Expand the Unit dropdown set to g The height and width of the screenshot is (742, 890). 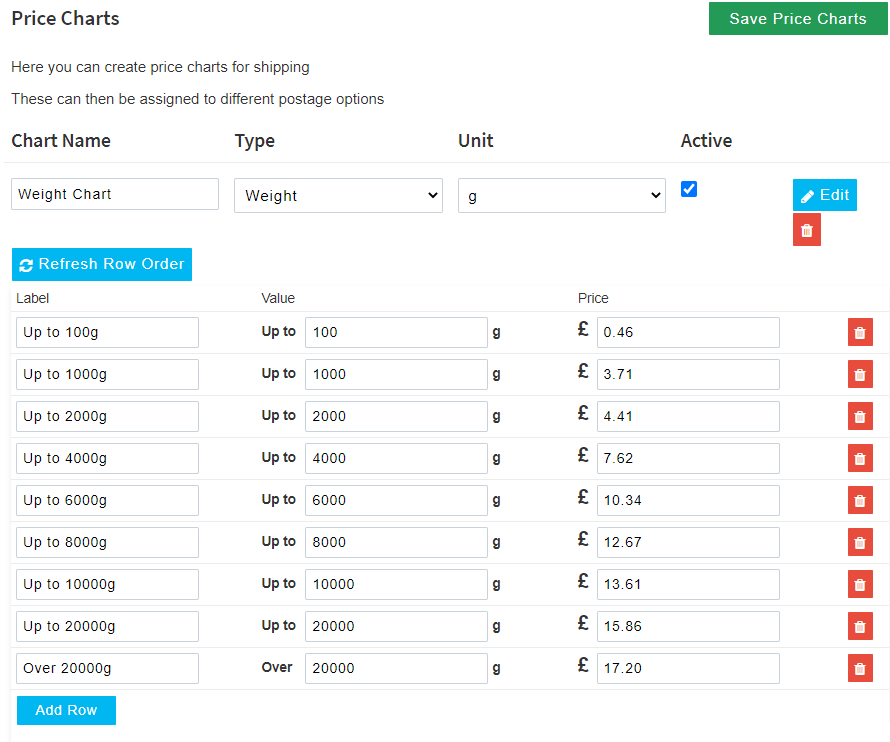pos(561,196)
